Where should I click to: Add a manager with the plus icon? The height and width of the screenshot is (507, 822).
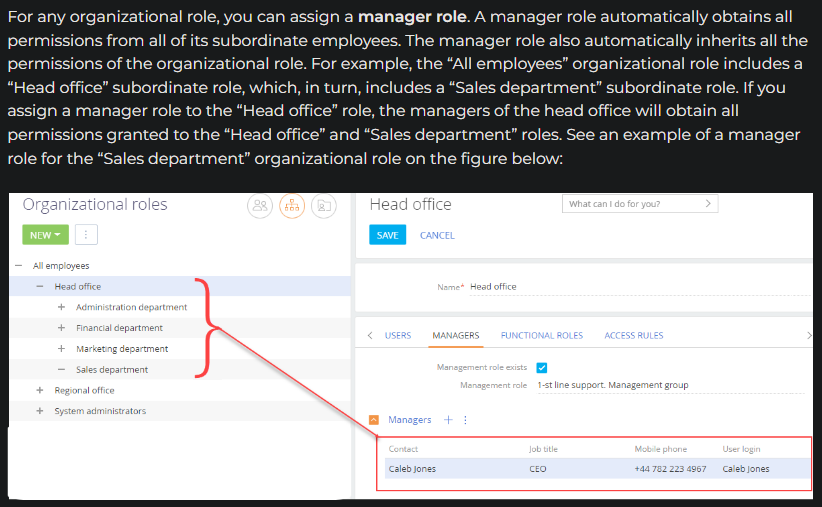click(448, 419)
